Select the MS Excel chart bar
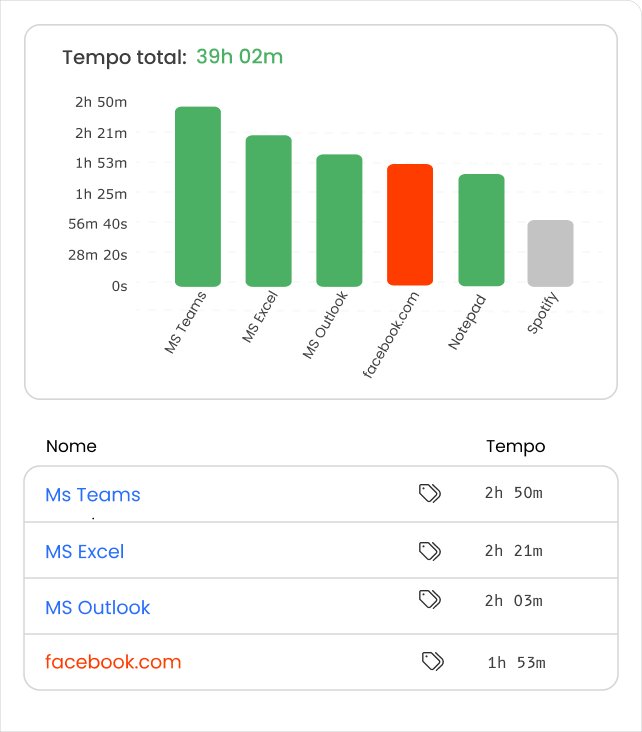 coord(268,211)
